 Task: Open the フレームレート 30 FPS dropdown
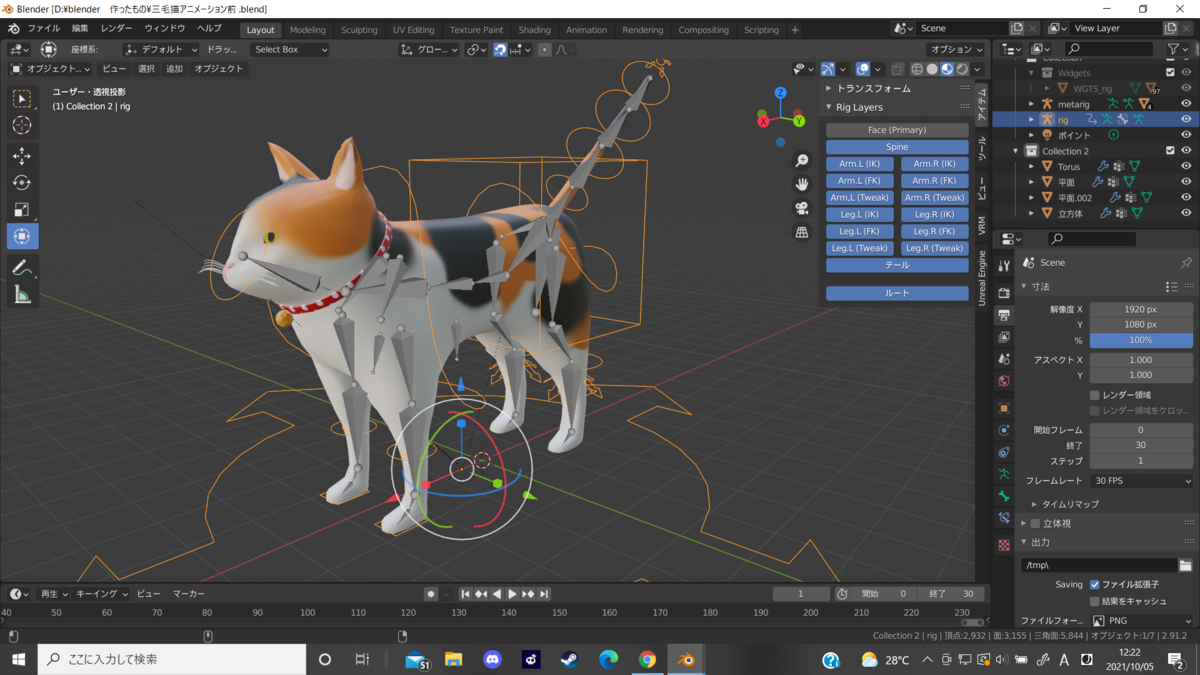click(x=1141, y=481)
